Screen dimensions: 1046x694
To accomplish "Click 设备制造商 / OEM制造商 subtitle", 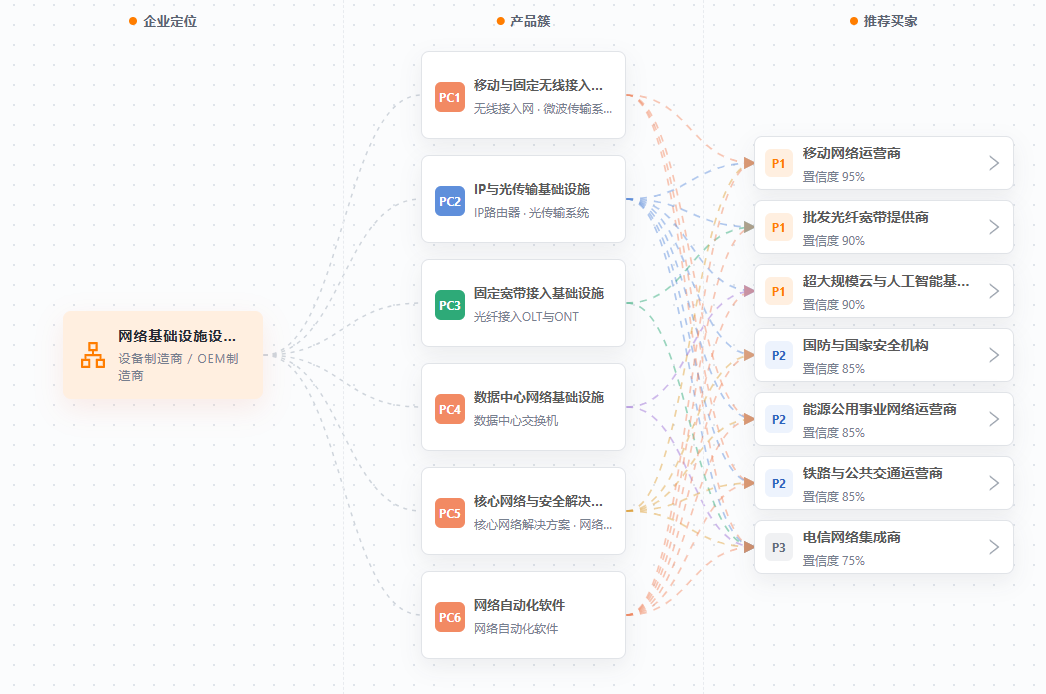I will (178, 367).
